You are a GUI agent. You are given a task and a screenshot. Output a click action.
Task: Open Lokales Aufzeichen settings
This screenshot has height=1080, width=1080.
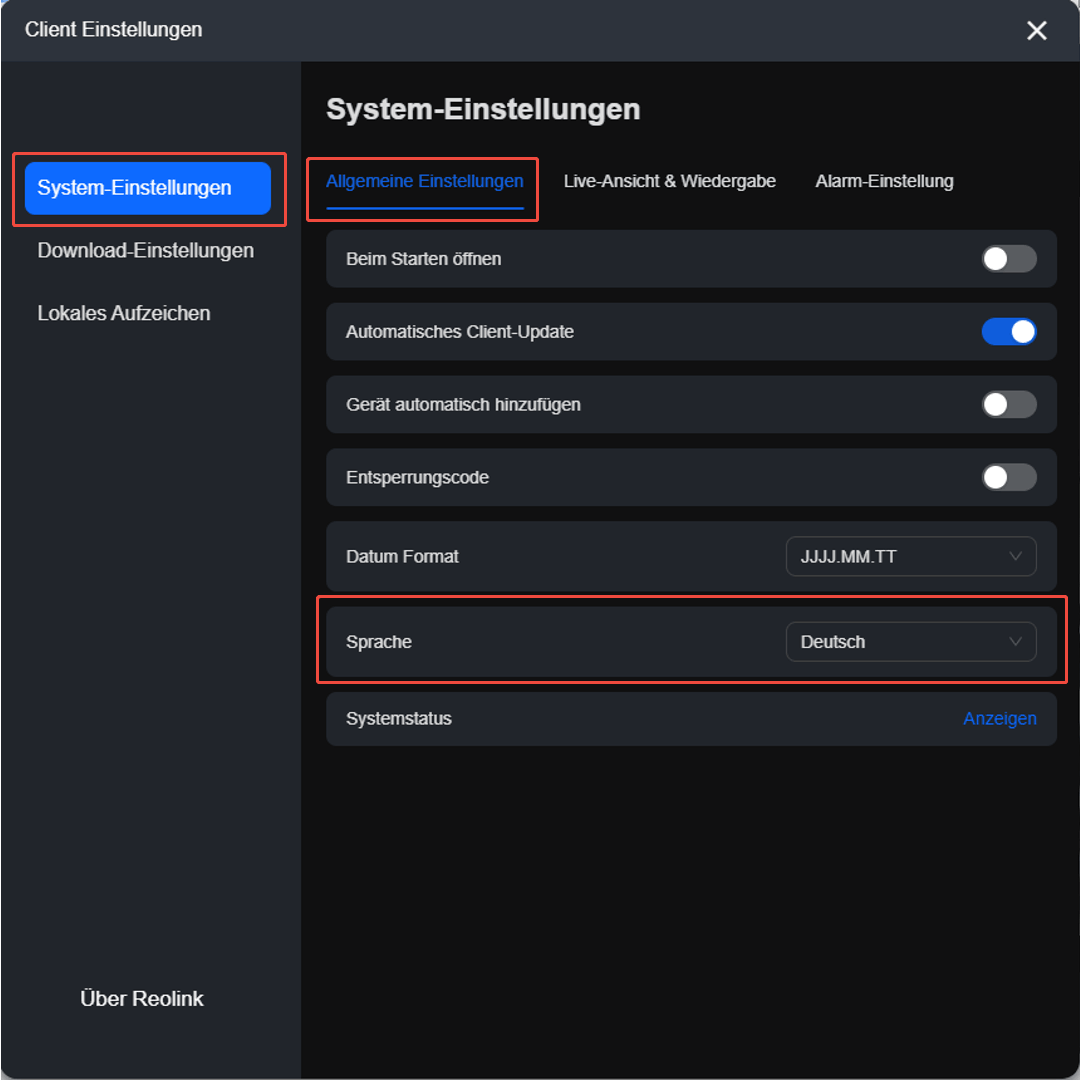[x=124, y=313]
